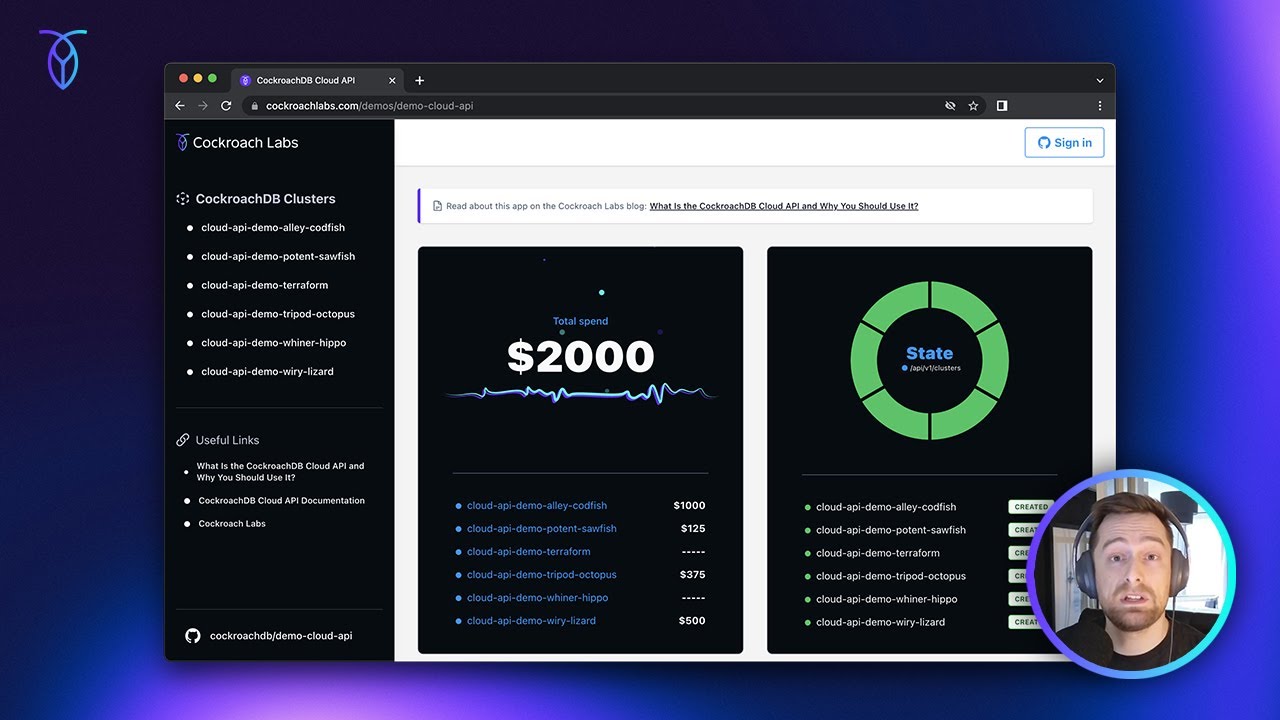Click cloud-api-demo-whiner-hippo in state list
The height and width of the screenshot is (720, 1280).
(887, 599)
